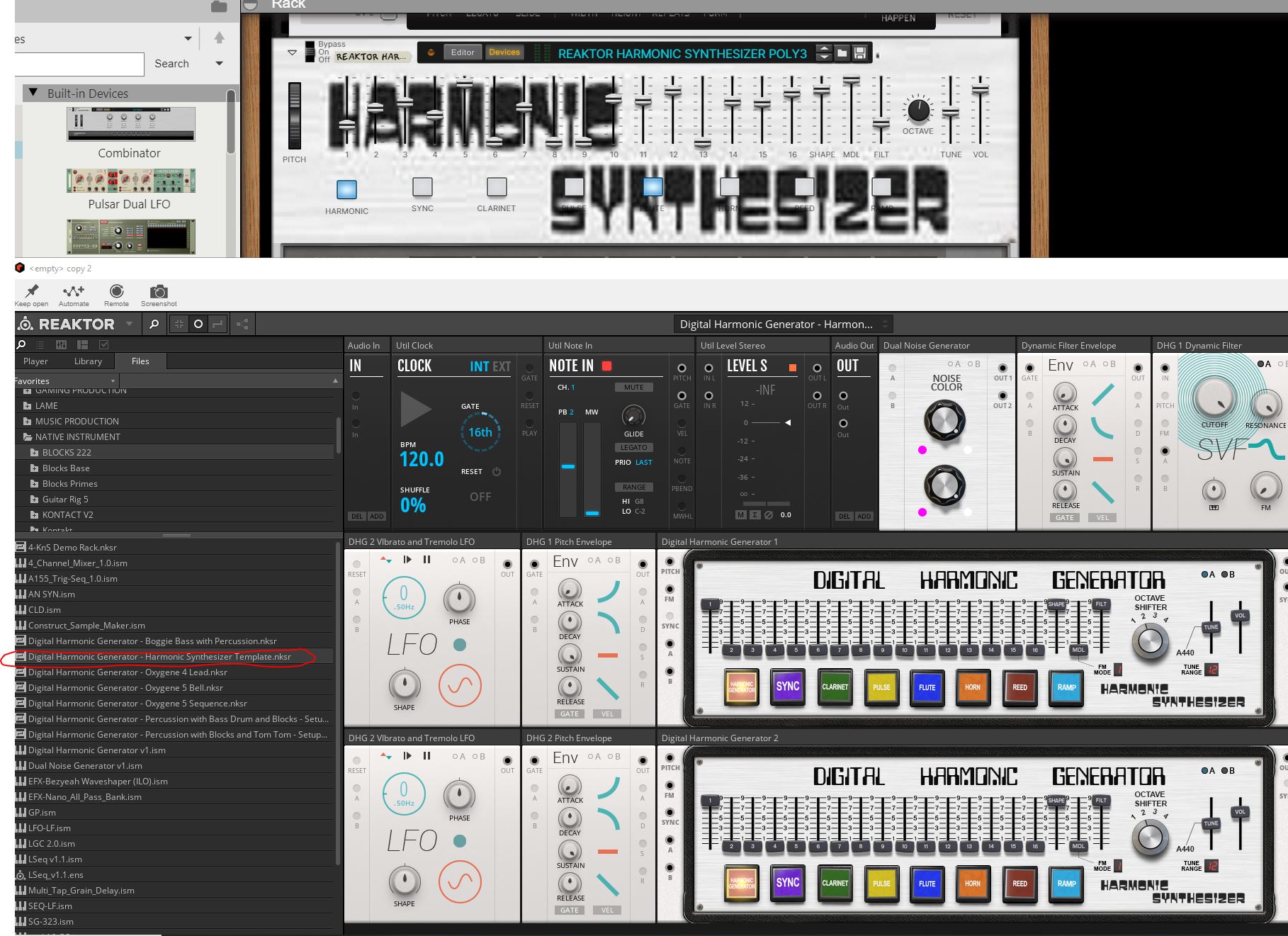Viewport: 1288px width, 936px height.
Task: Click GATE button on DHG 1 Pitch Envelope
Action: (570, 714)
